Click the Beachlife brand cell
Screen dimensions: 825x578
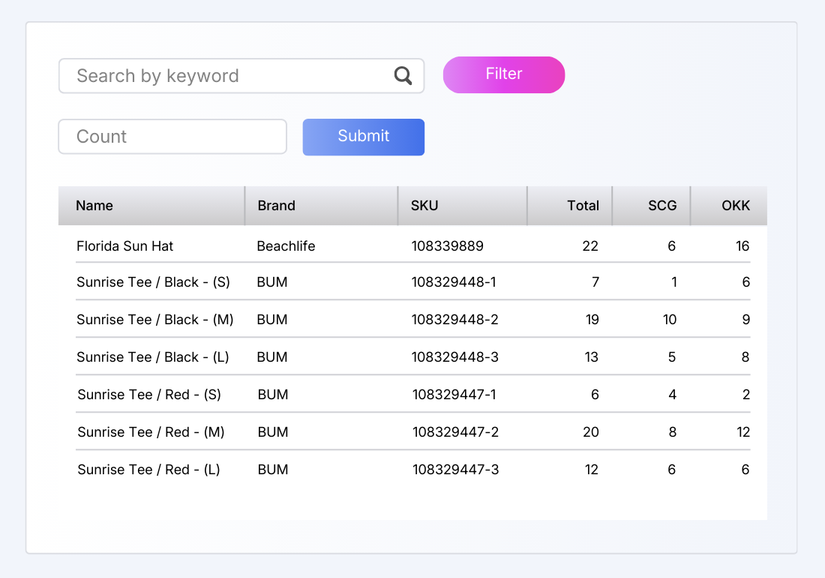[x=285, y=245]
